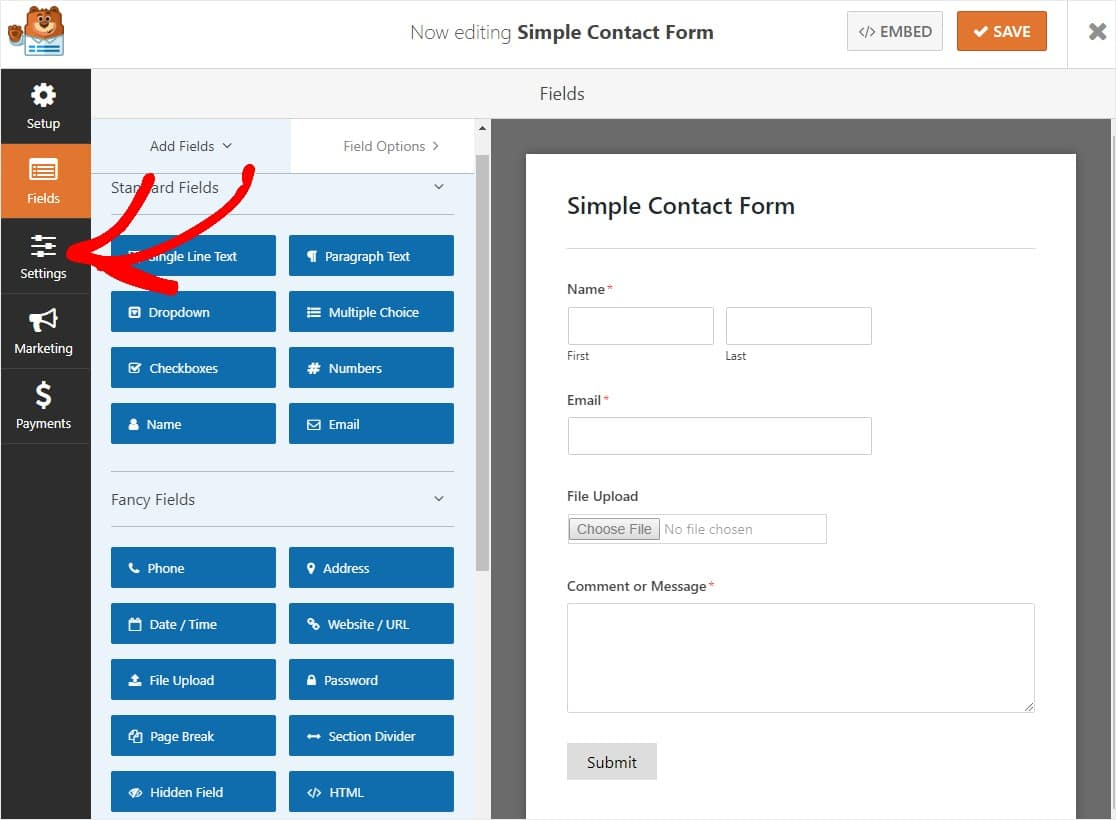Open the Setup gear icon panel

(43, 106)
